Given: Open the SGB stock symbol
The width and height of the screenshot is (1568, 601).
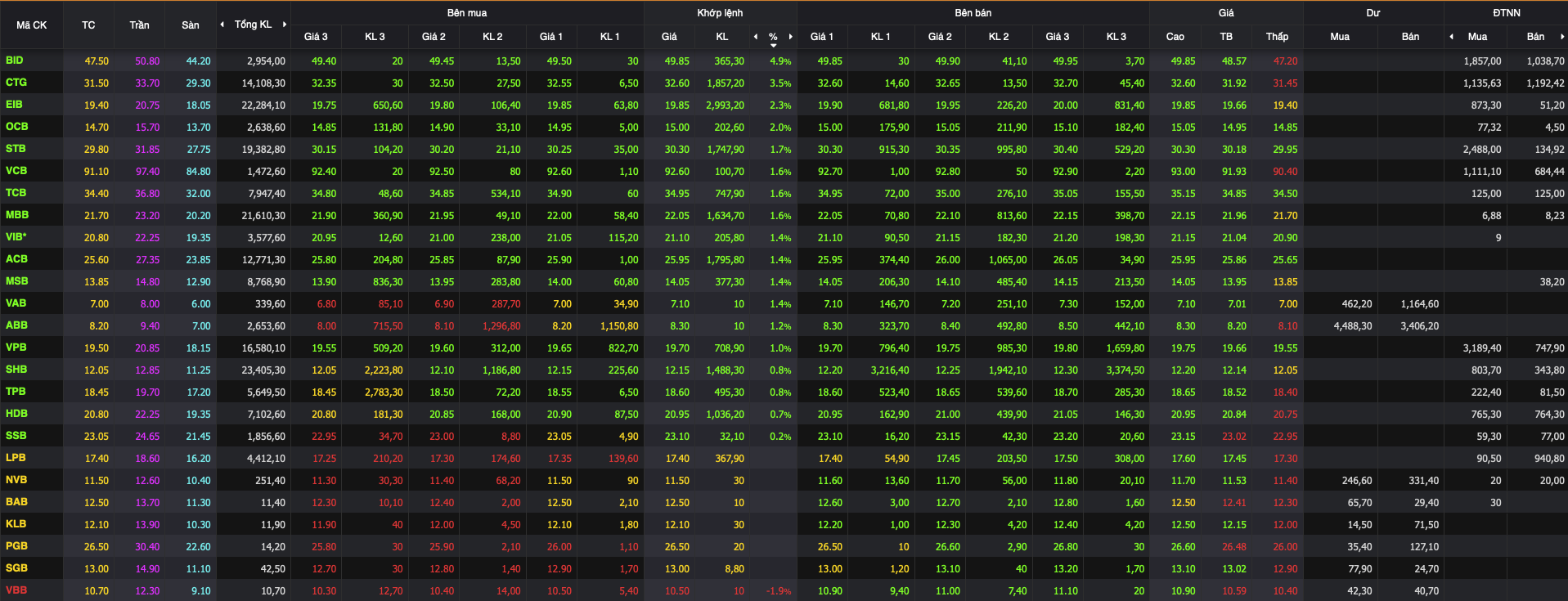Looking at the screenshot, I should (x=16, y=568).
